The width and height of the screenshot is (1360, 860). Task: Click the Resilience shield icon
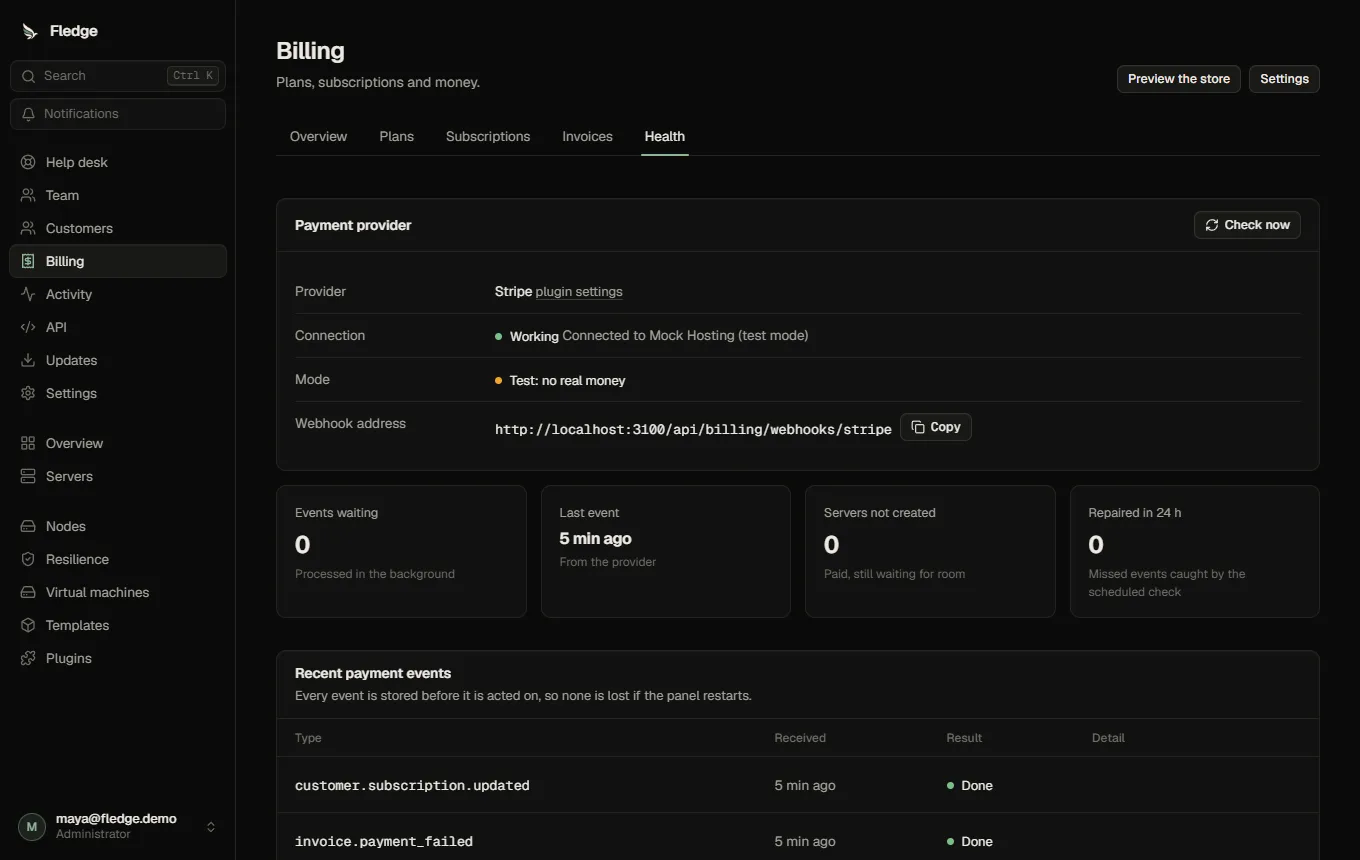point(28,559)
